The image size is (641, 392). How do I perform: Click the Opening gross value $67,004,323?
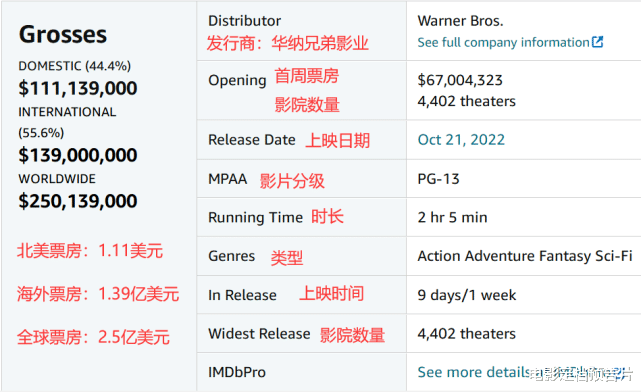pyautogui.click(x=460, y=80)
